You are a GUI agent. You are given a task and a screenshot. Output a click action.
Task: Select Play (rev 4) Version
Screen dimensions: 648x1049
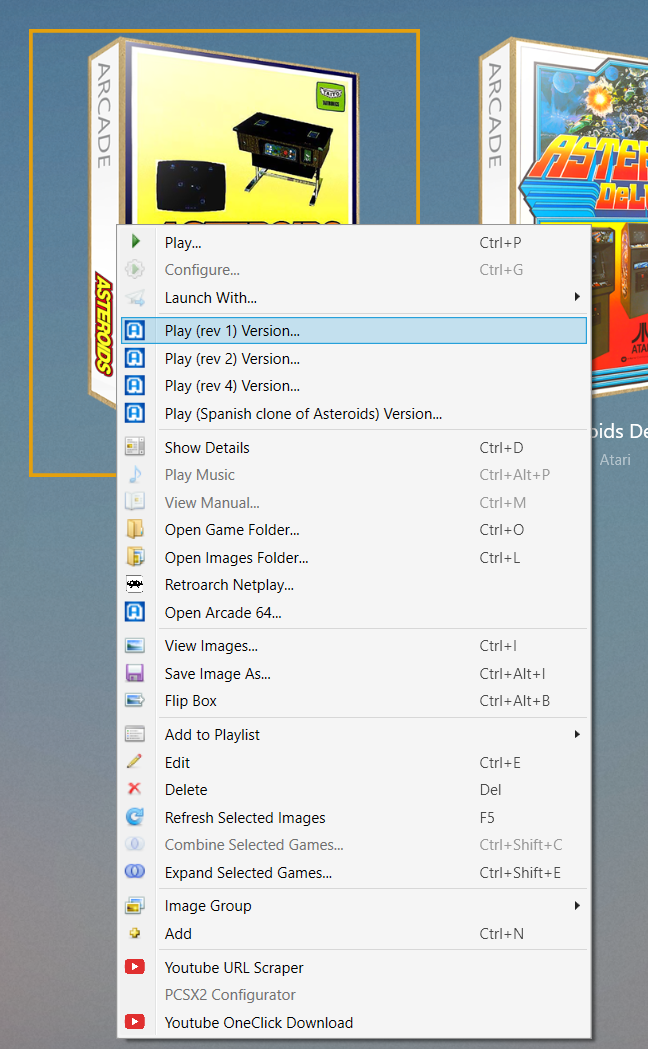tap(354, 386)
